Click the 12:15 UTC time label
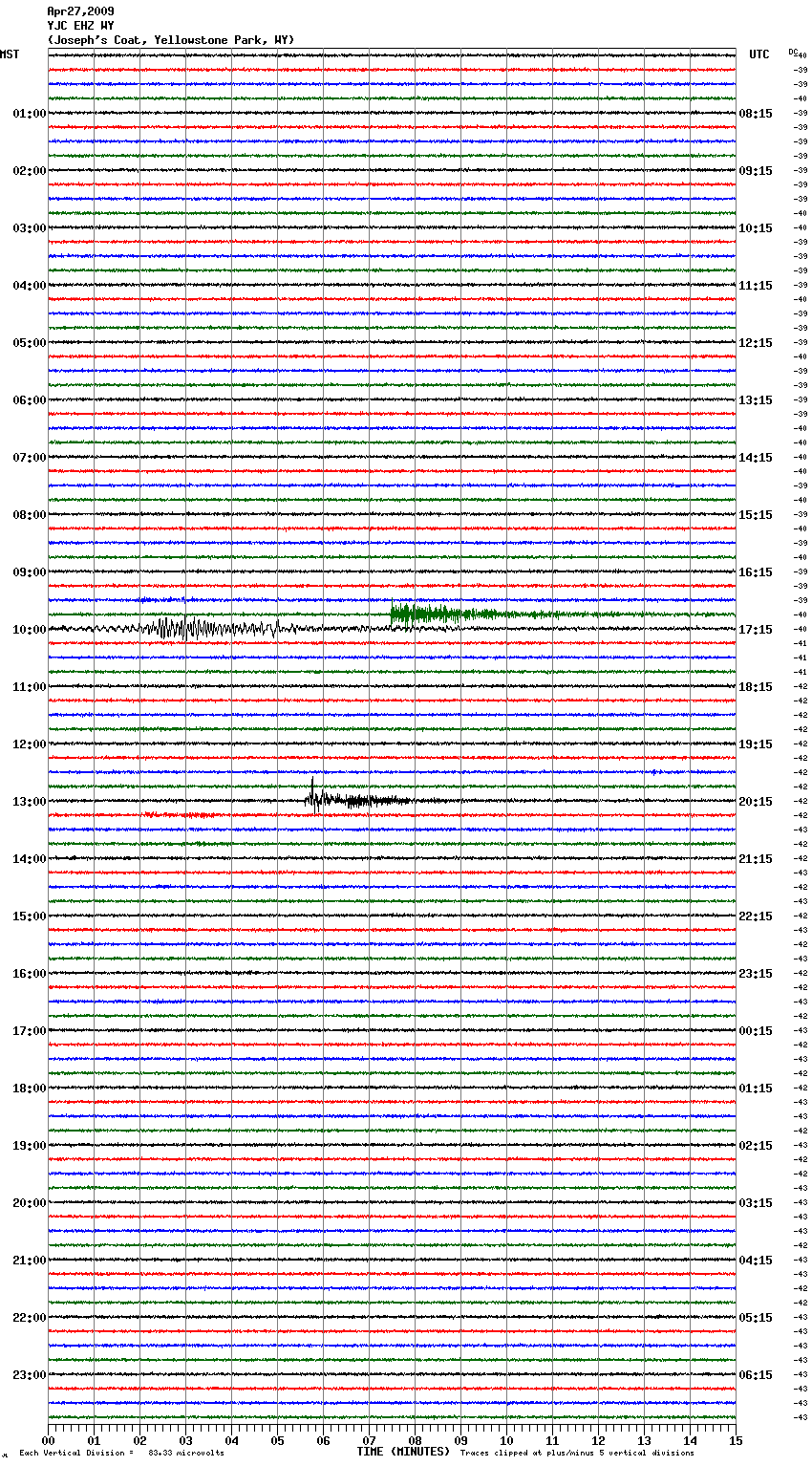The height and width of the screenshot is (1466, 812). 756,343
